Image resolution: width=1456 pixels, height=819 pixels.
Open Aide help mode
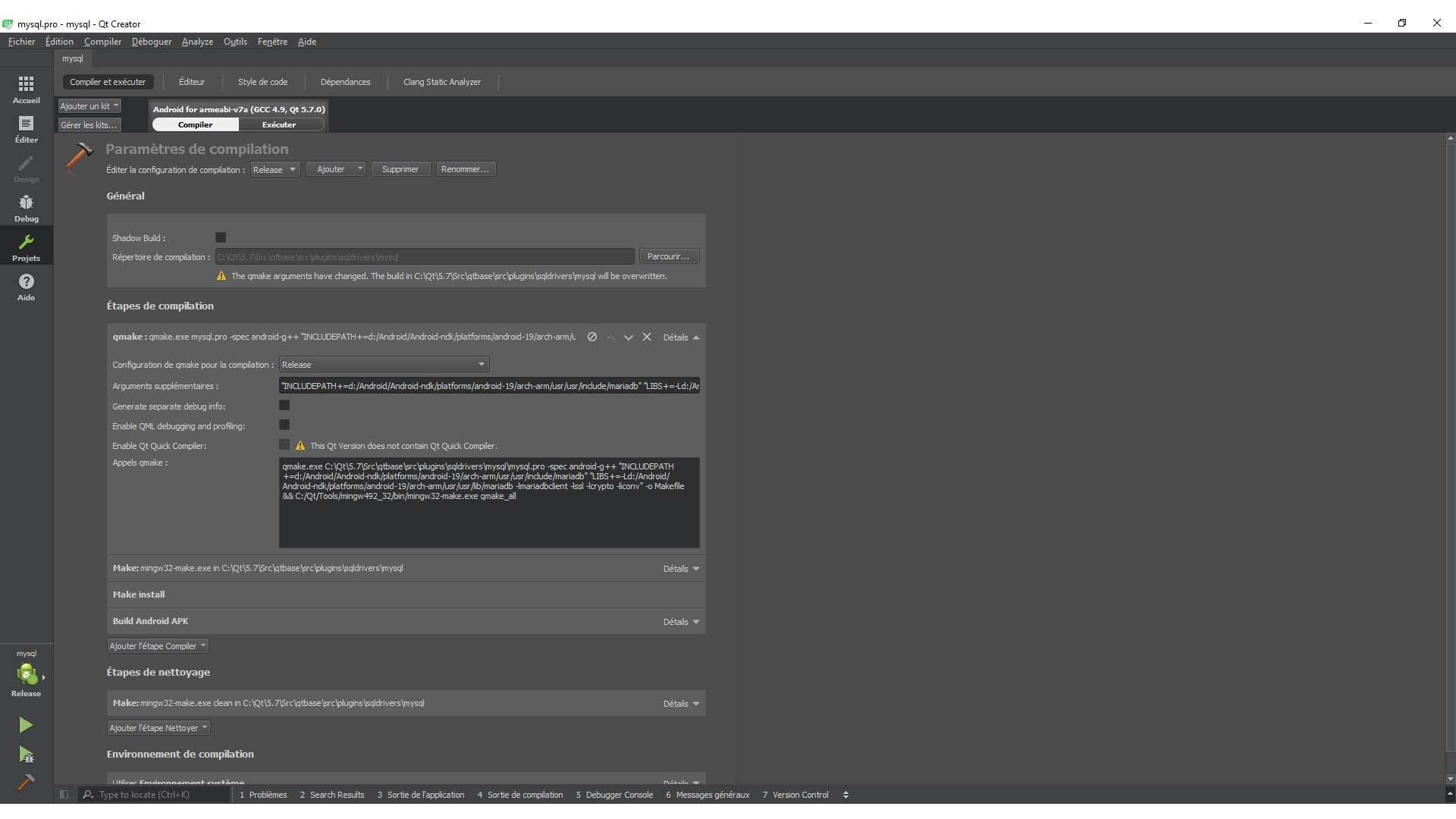(26, 287)
